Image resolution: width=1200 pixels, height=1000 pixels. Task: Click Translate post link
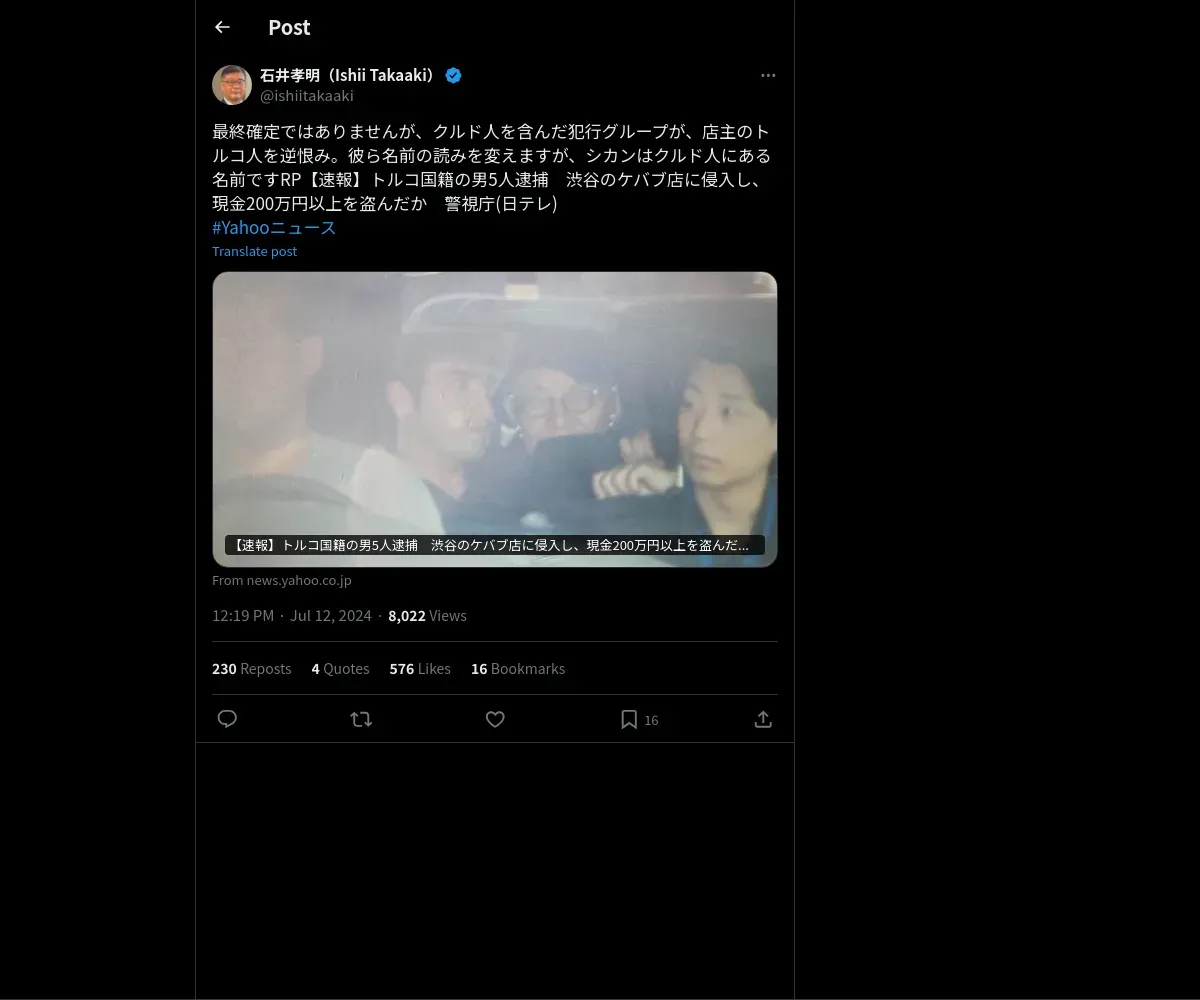tap(254, 251)
